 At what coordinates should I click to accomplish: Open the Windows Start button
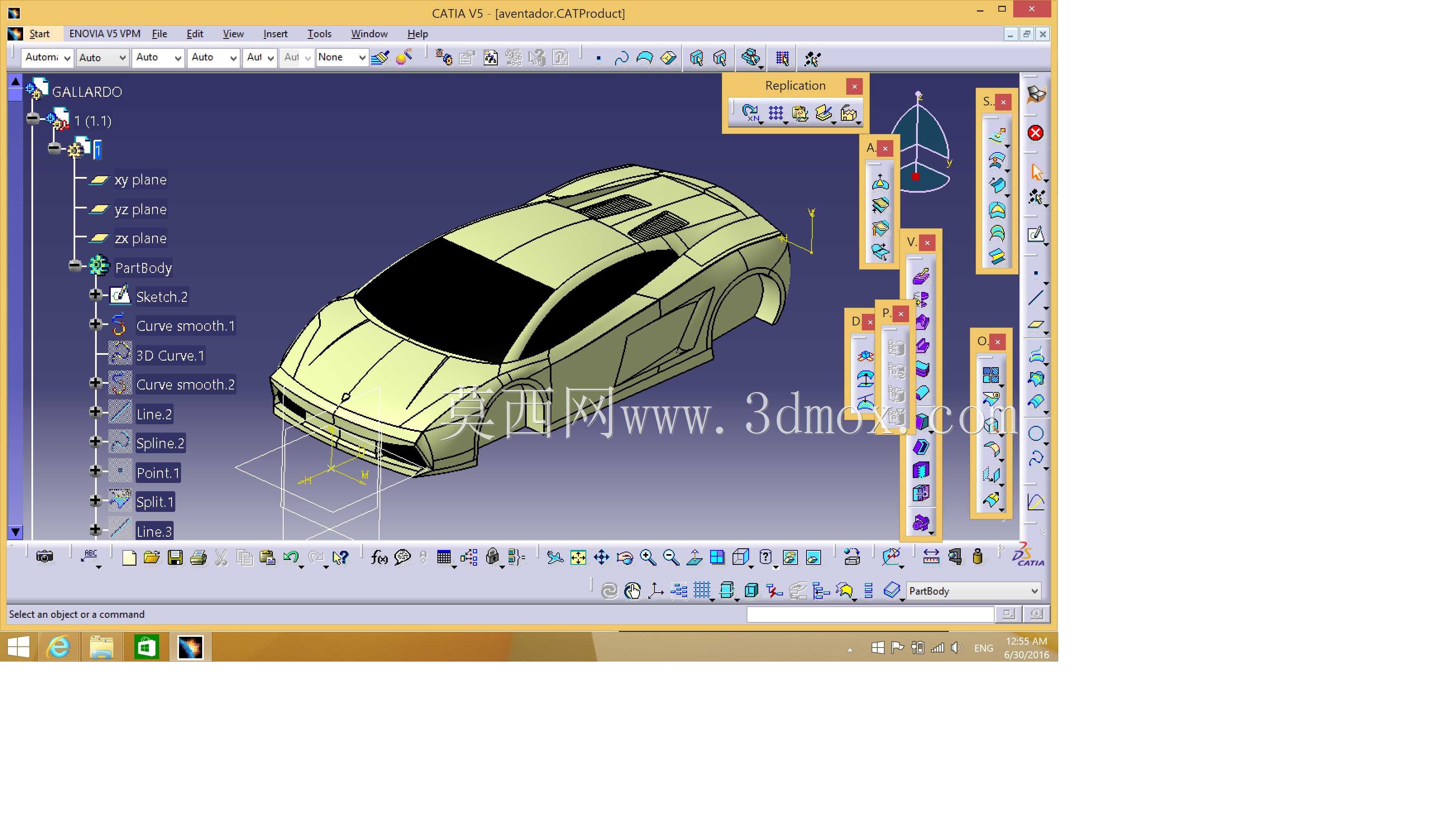click(18, 647)
